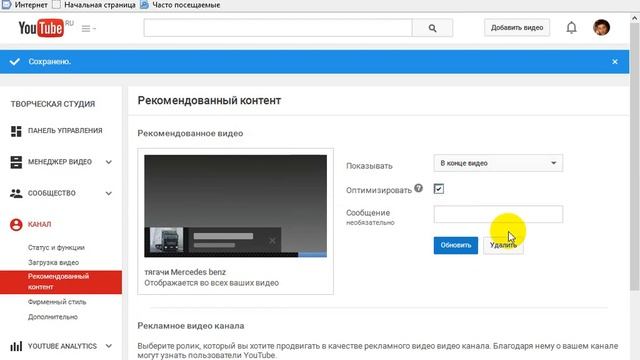Screen dimensions: 640x360
Task: Click the YouTube logo
Action: click(x=41, y=28)
